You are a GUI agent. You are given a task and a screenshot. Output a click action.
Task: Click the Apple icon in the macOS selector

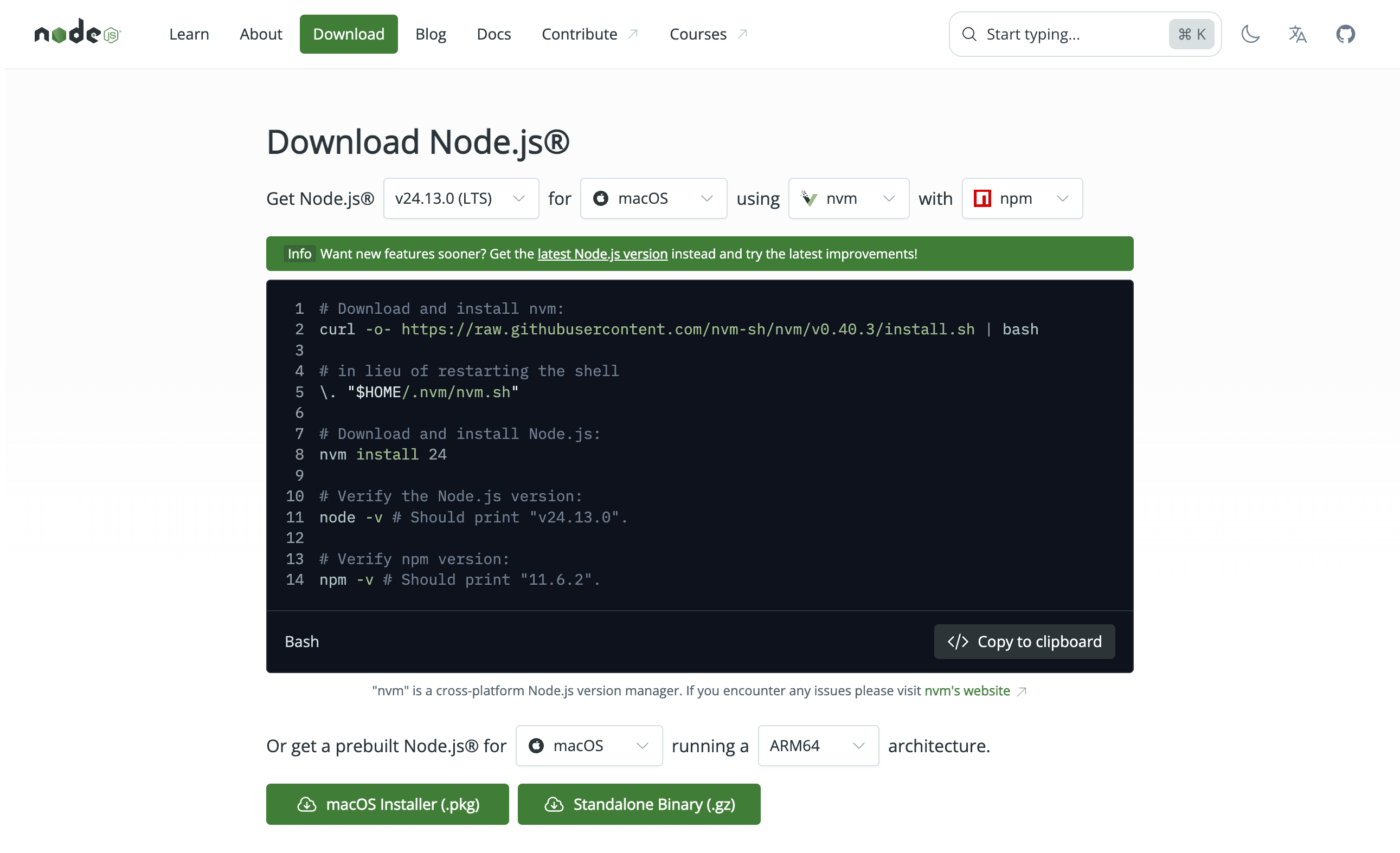click(x=601, y=198)
